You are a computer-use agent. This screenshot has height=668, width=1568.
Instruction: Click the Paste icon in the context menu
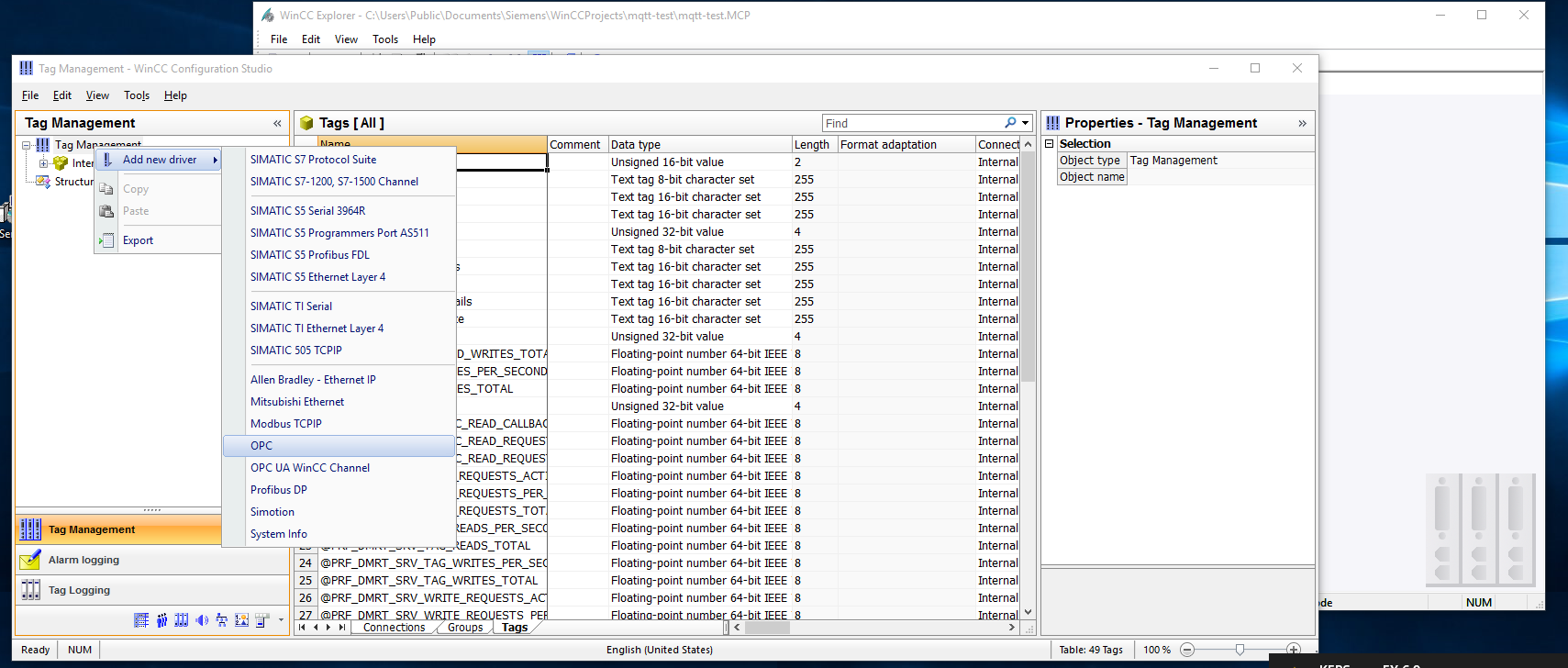(107, 211)
